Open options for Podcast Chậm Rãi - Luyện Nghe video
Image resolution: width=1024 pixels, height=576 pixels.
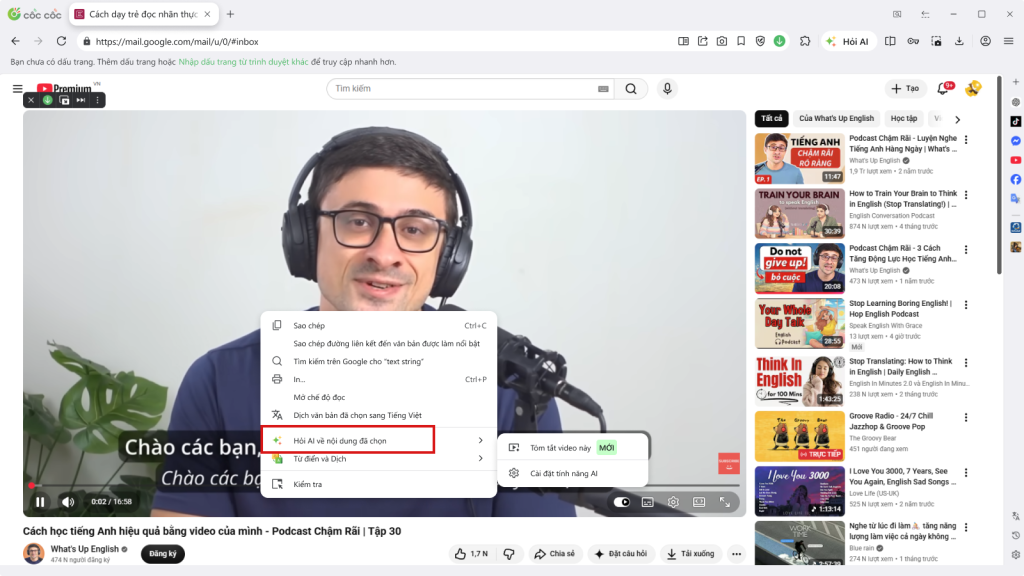[966, 140]
